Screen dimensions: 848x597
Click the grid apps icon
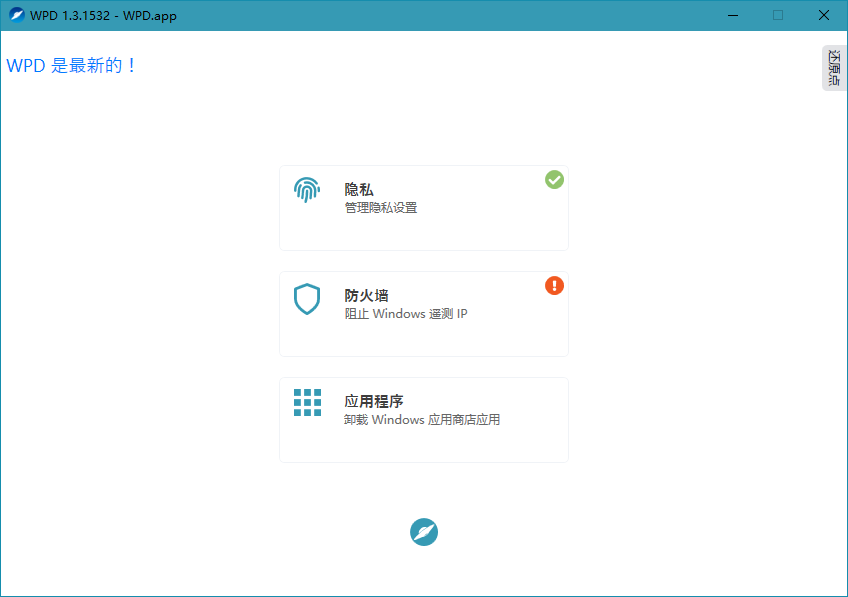point(307,402)
